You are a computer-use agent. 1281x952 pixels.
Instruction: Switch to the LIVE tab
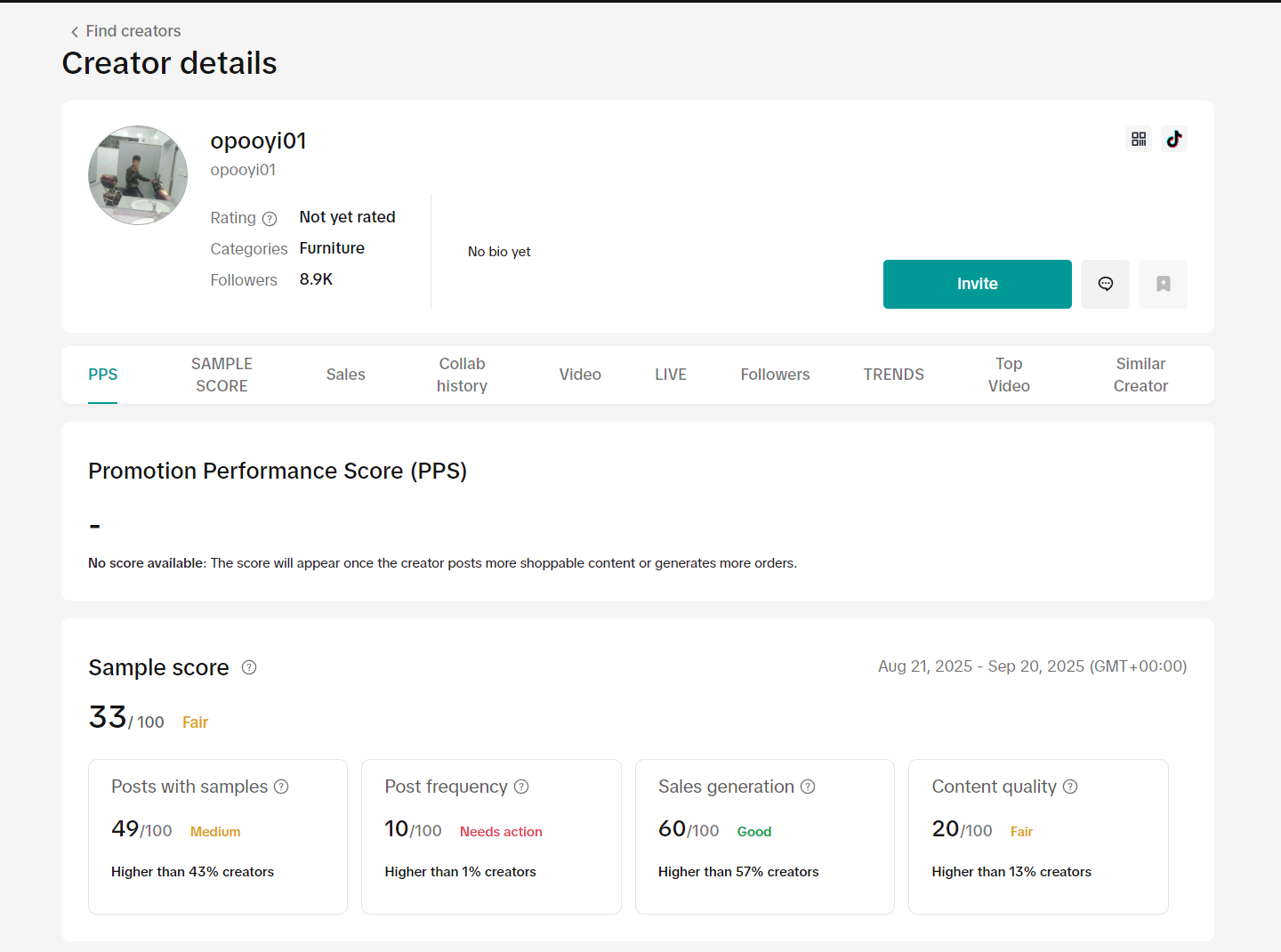click(671, 375)
